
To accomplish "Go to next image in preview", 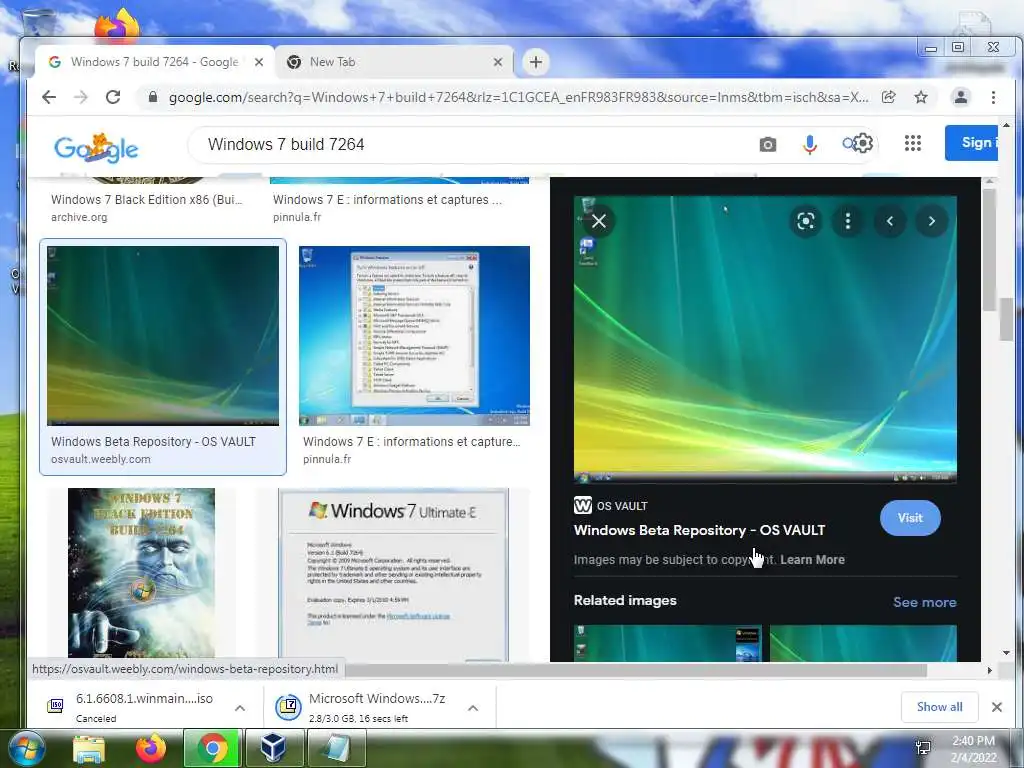I will point(931,221).
